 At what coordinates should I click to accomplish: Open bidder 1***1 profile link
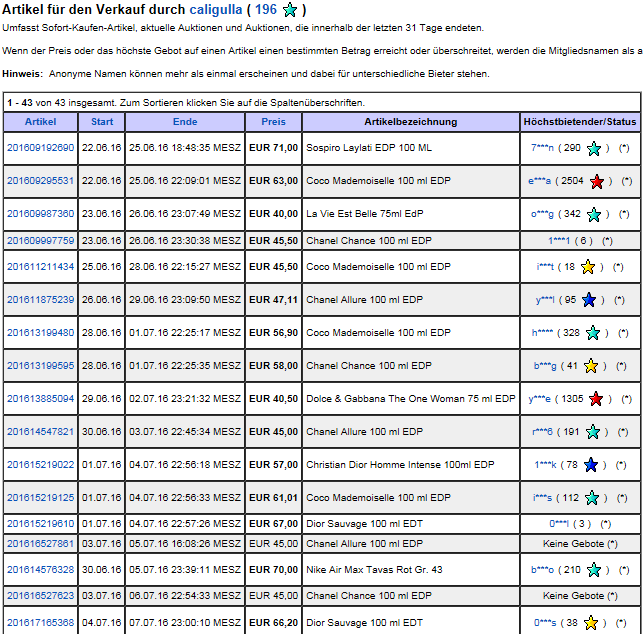(x=559, y=241)
